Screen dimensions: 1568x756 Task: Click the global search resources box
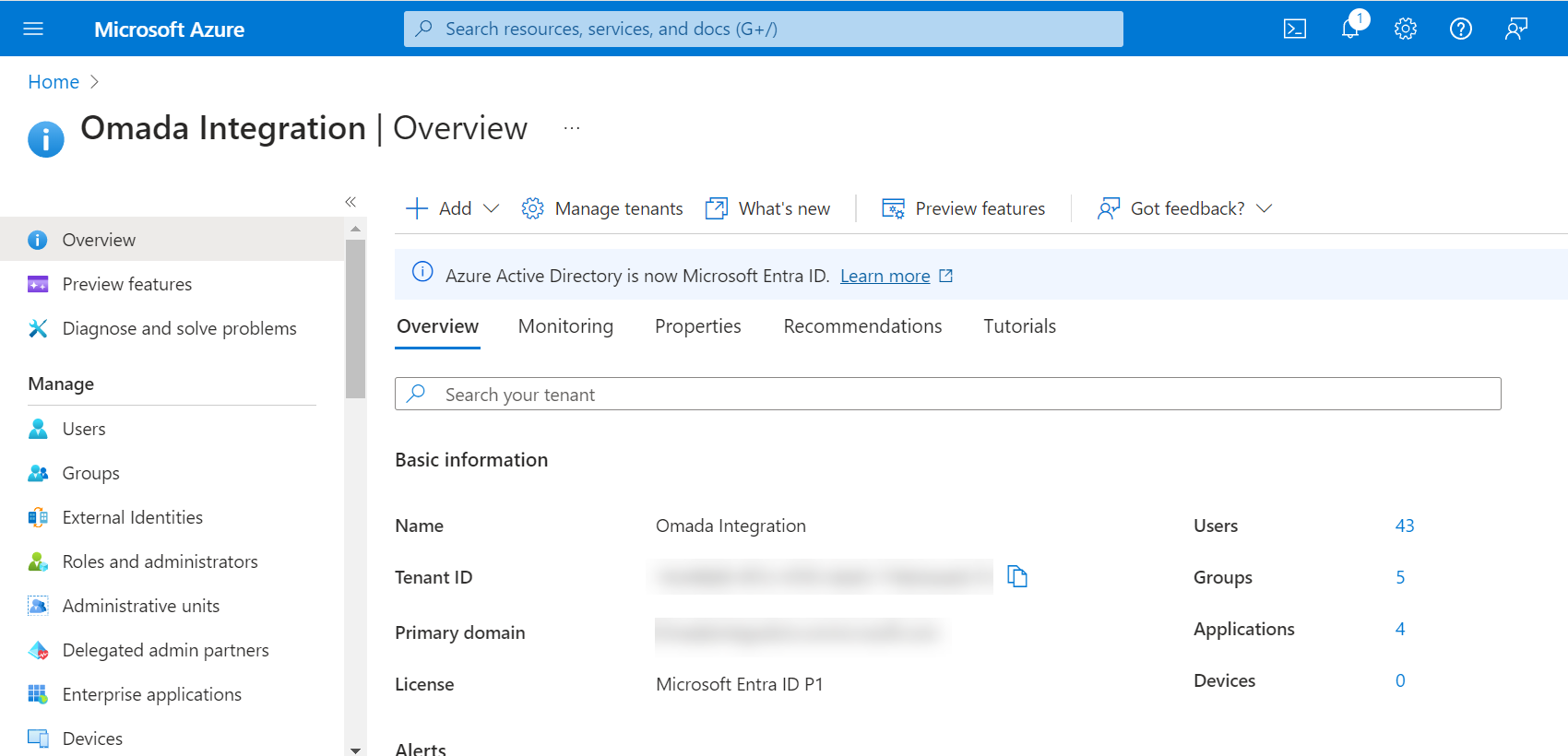(x=764, y=29)
